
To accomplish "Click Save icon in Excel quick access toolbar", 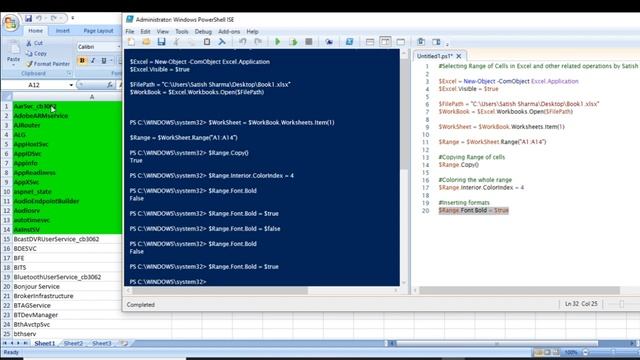I will click(28, 18).
